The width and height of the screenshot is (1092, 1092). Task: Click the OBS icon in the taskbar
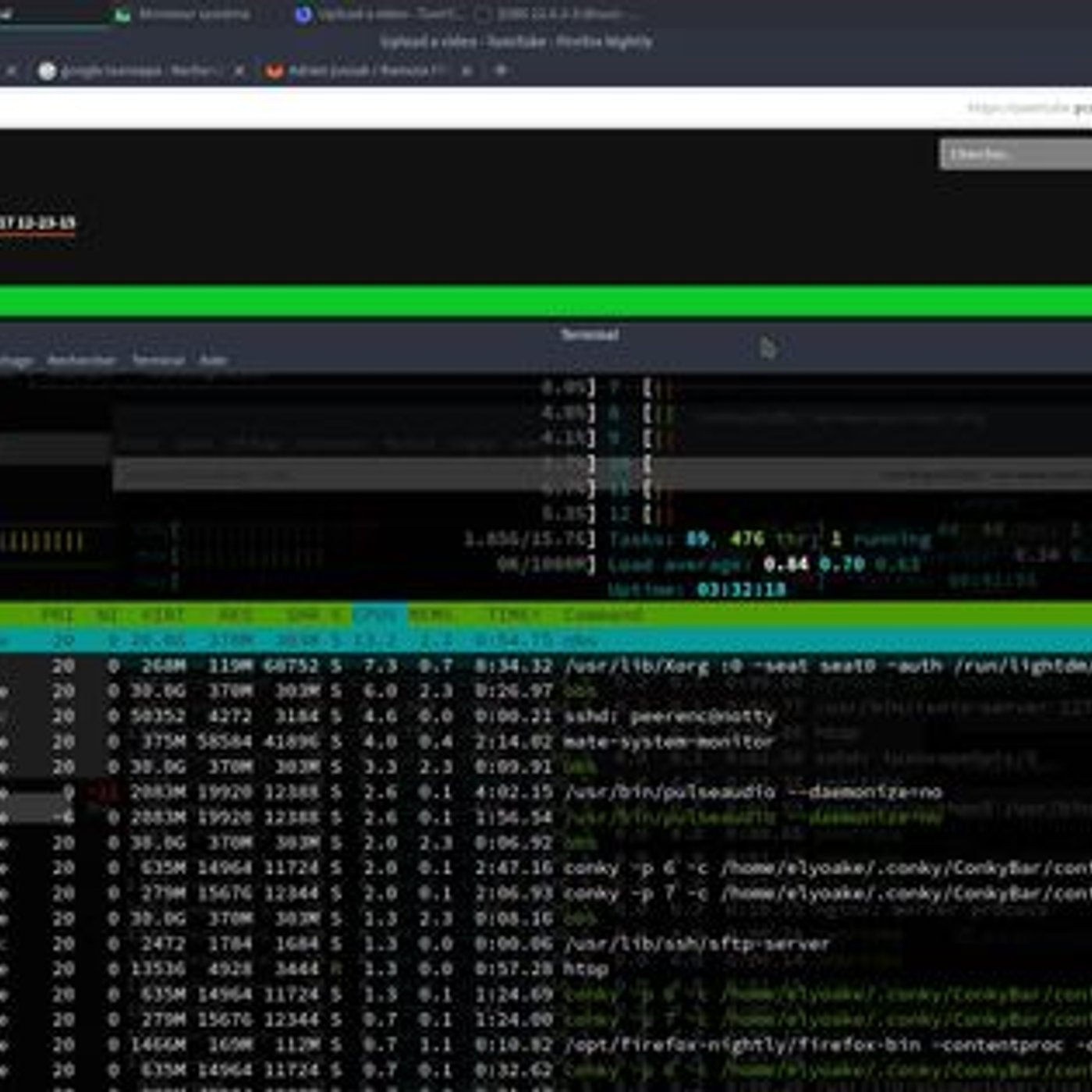coord(484,14)
